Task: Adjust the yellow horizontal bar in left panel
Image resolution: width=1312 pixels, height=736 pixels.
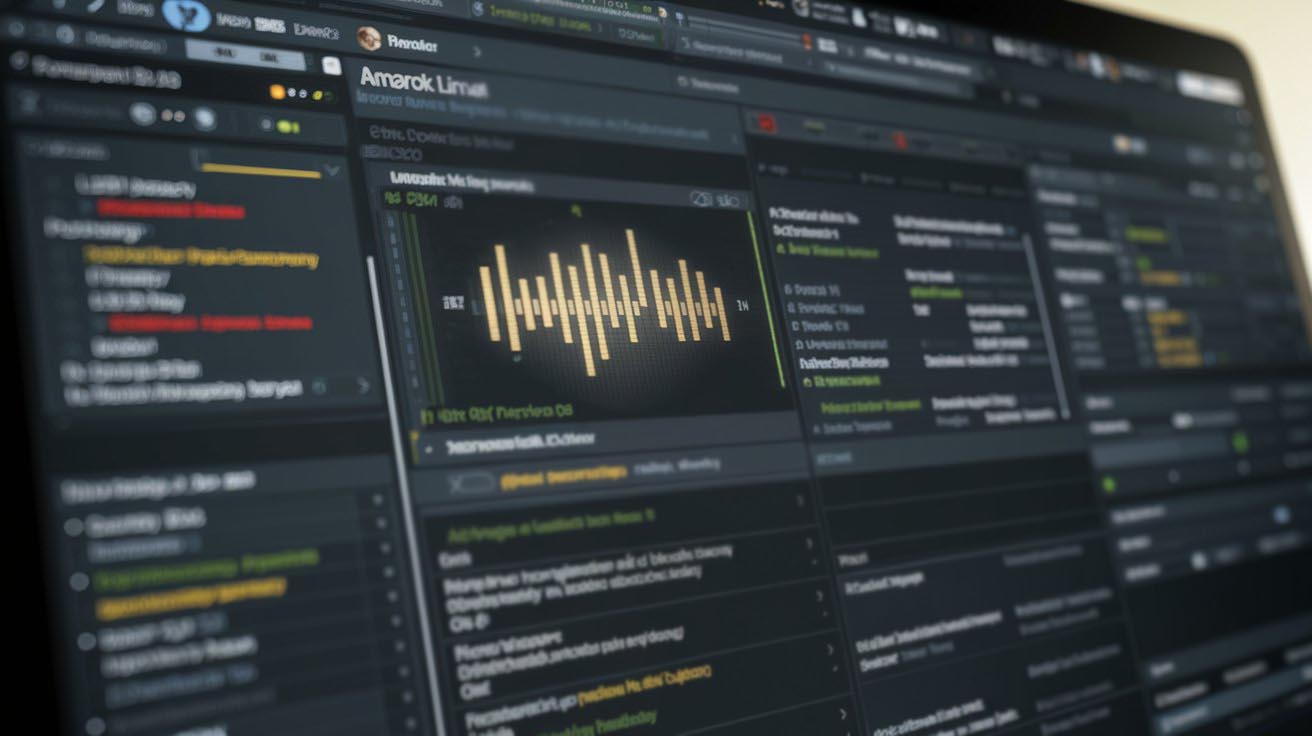Action: click(261, 169)
